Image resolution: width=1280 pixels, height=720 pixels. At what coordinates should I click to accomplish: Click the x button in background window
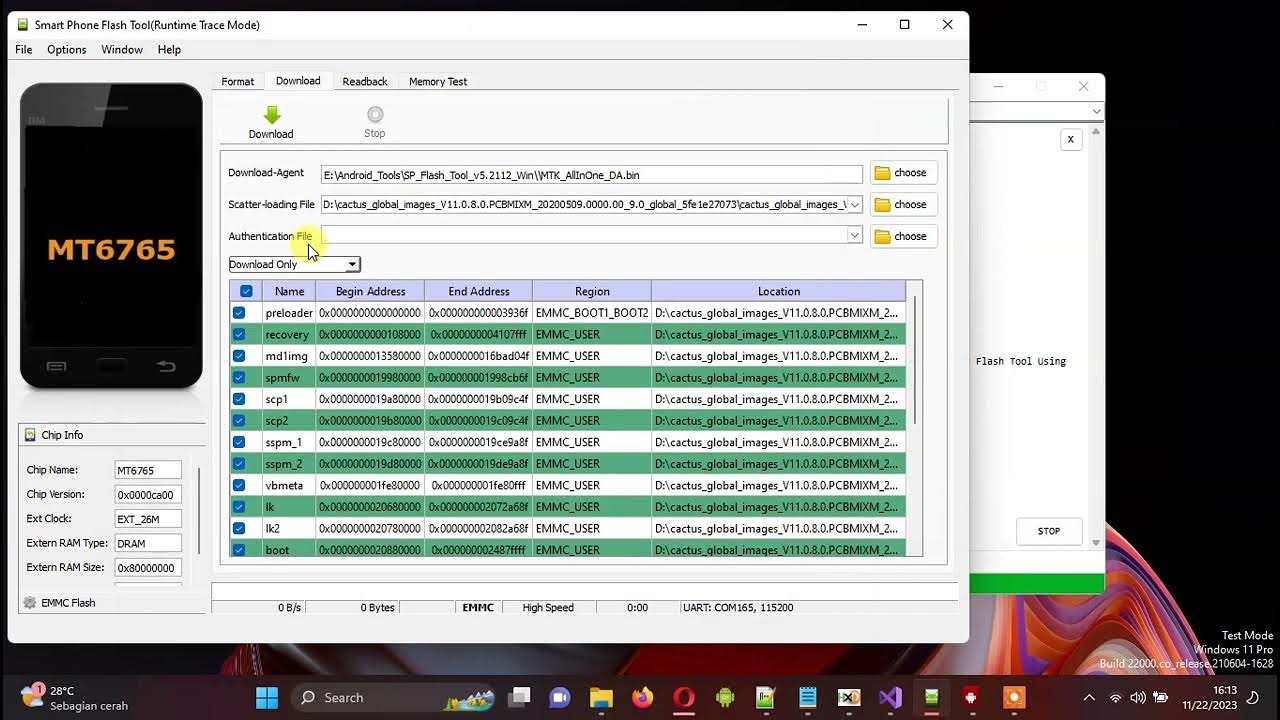(x=1070, y=139)
